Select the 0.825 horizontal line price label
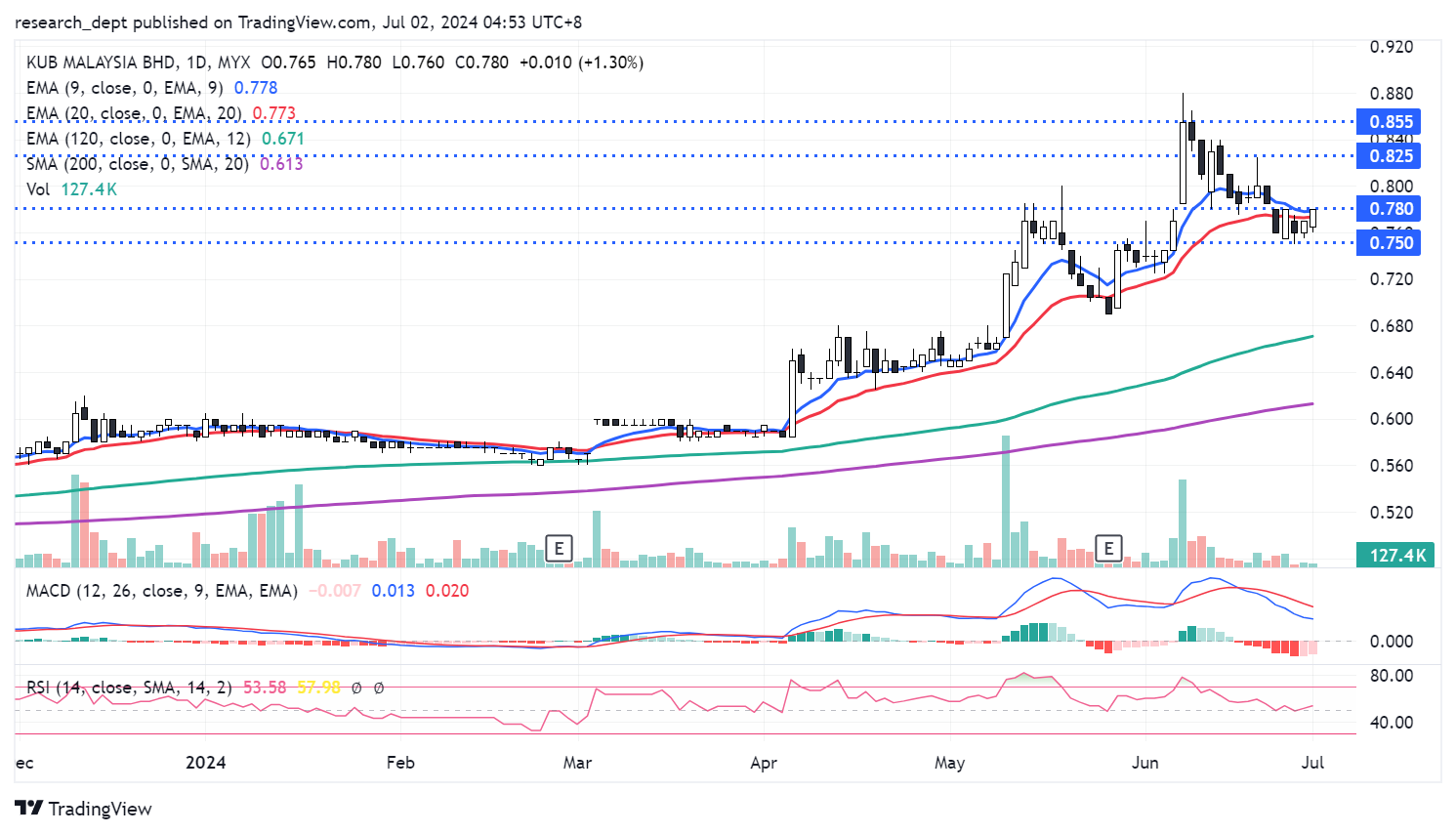This screenshot has width=1456, height=834. pyautogui.click(x=1390, y=156)
